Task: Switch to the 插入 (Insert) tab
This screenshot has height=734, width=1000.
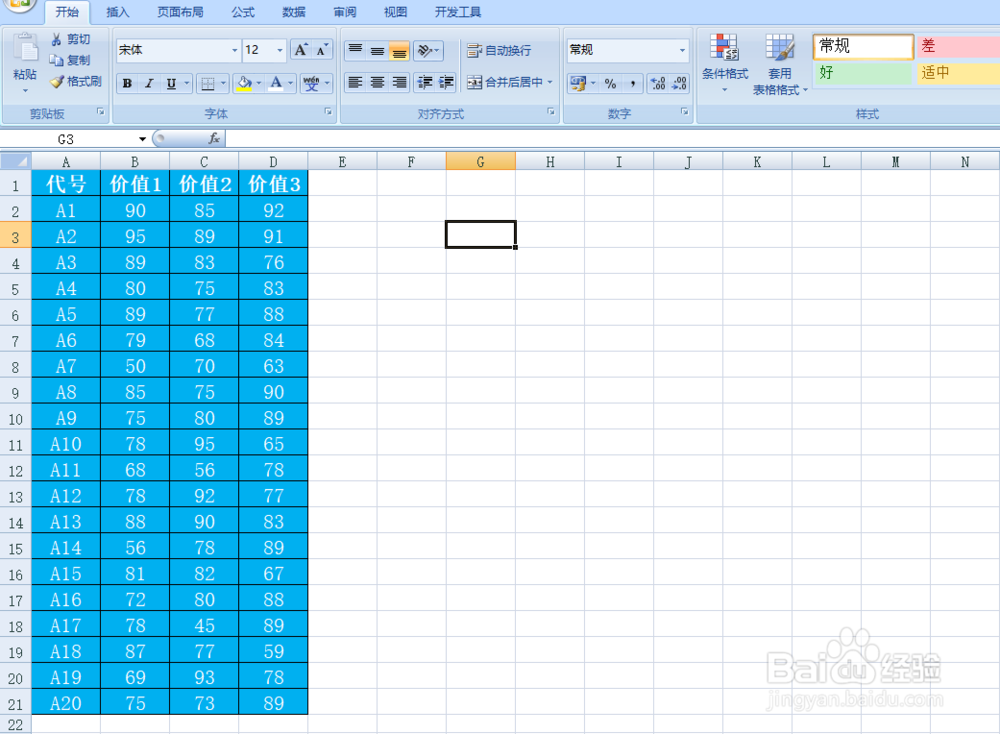Action: coord(117,12)
